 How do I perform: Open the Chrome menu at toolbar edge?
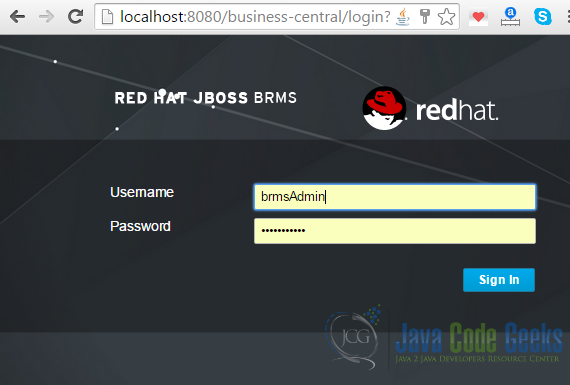point(568,17)
